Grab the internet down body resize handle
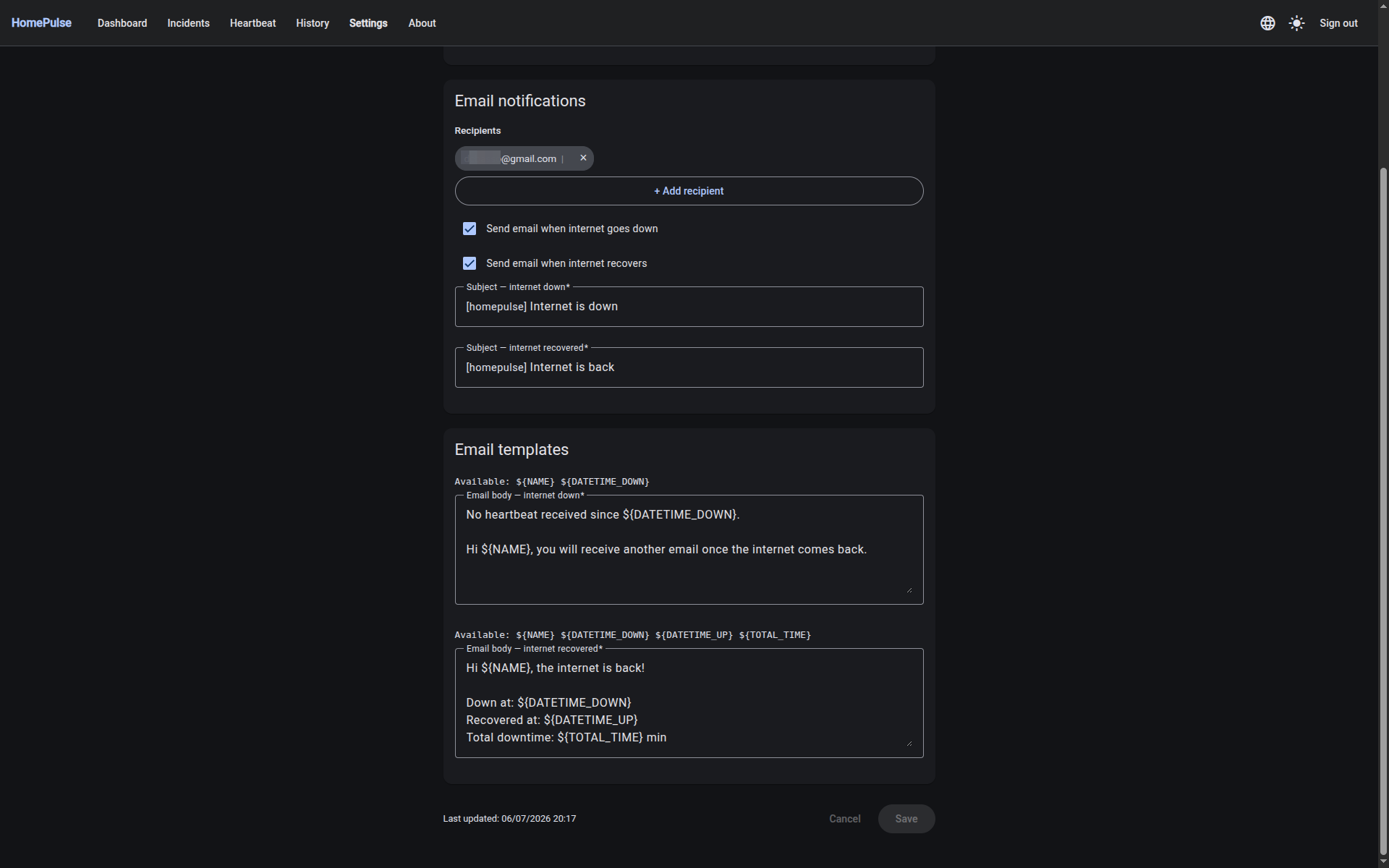The width and height of the screenshot is (1389, 868). (x=909, y=590)
